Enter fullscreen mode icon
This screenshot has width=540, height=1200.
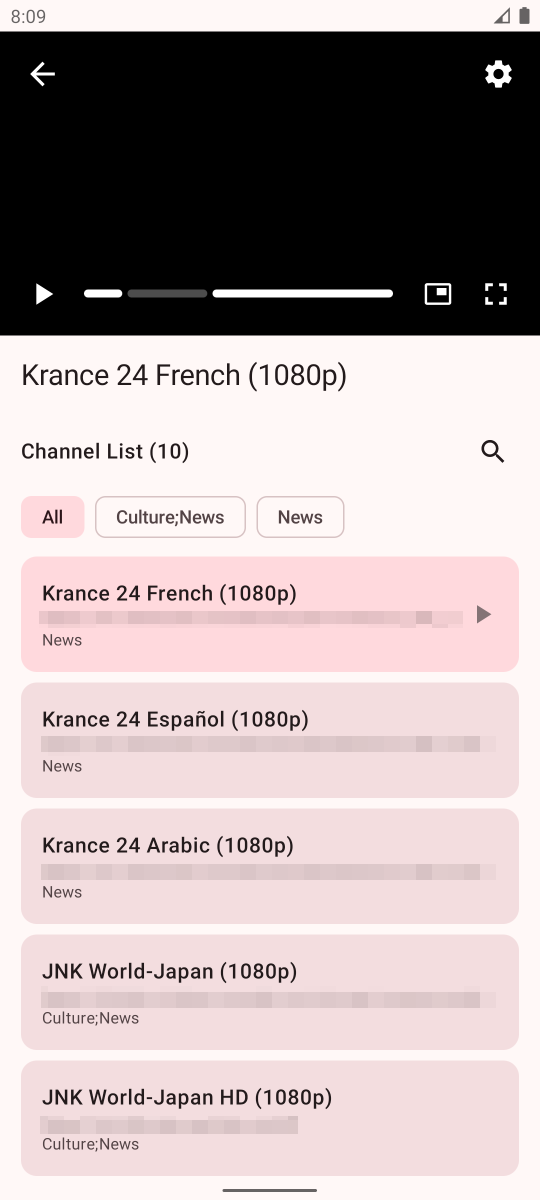click(496, 294)
